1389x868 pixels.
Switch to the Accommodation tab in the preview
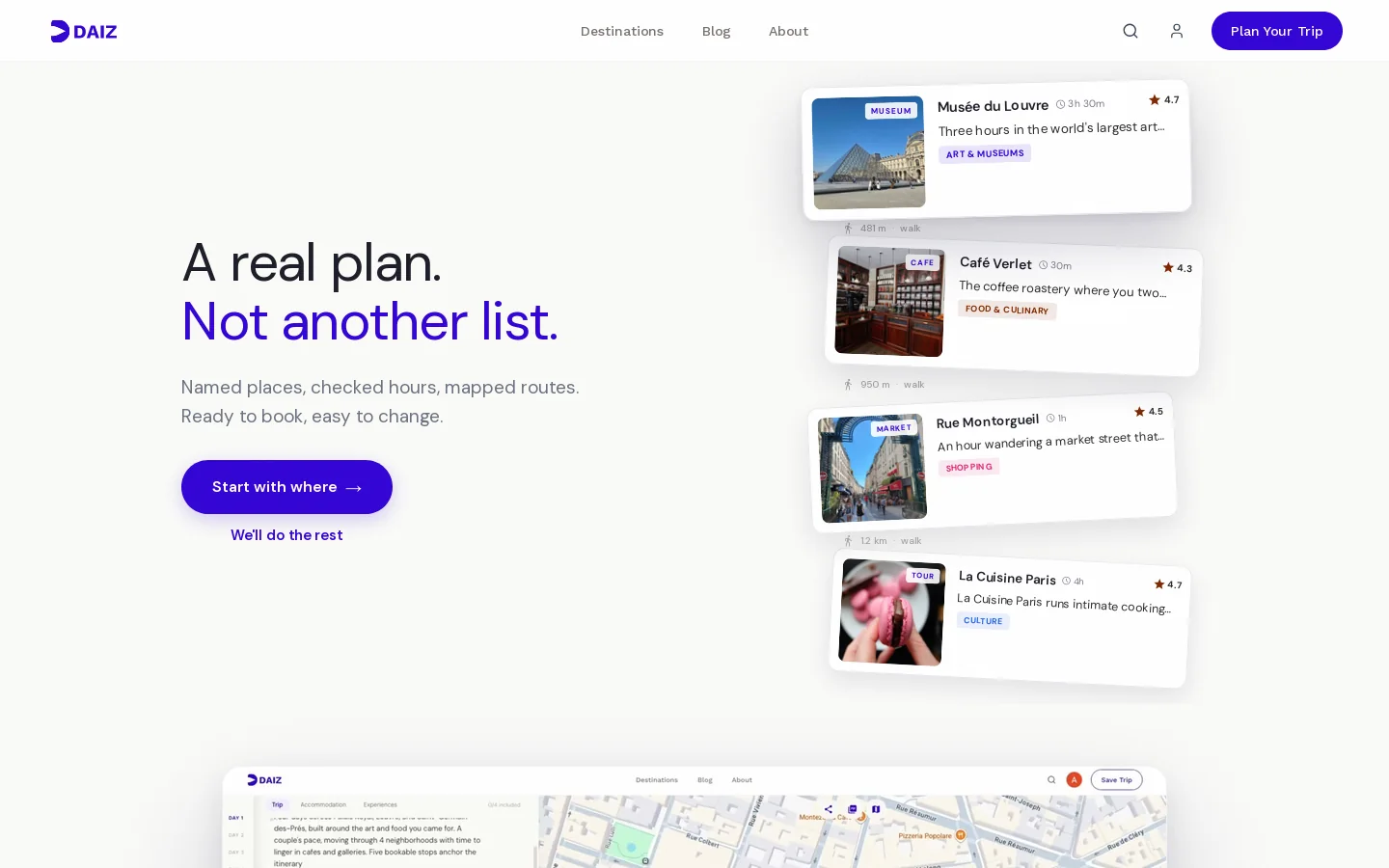(x=323, y=804)
